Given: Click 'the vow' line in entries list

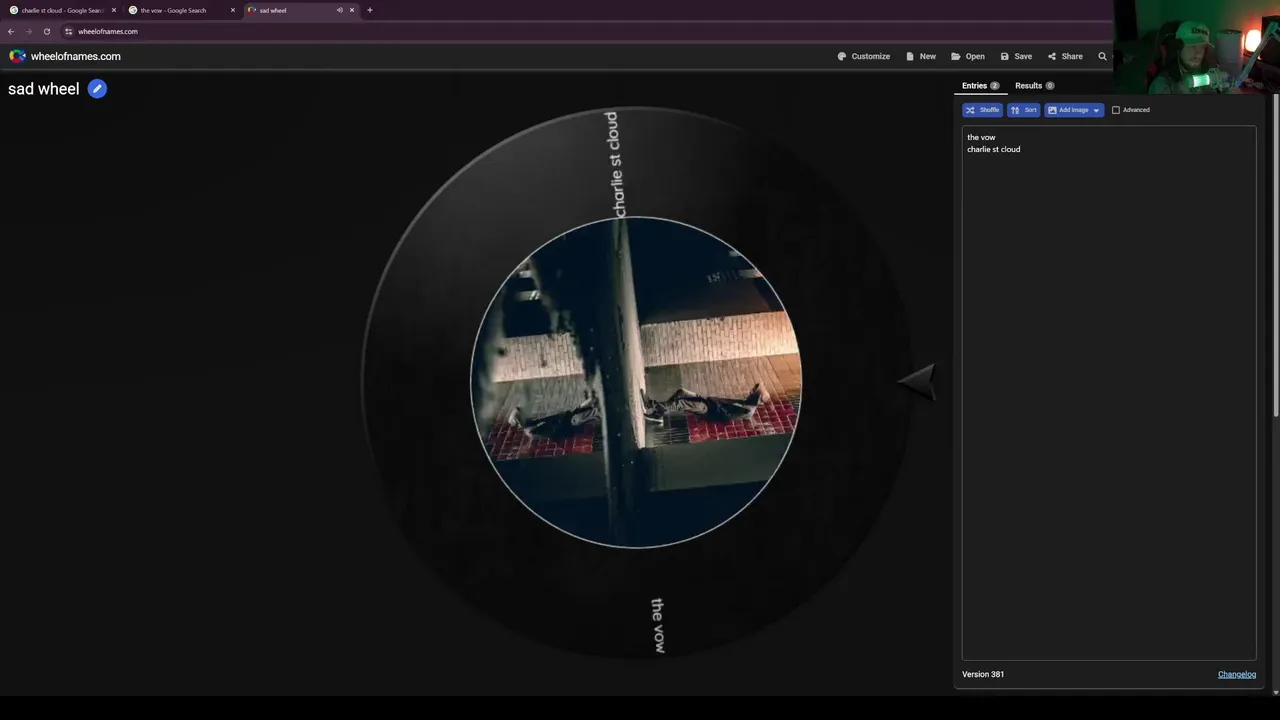Looking at the screenshot, I should click(x=981, y=137).
